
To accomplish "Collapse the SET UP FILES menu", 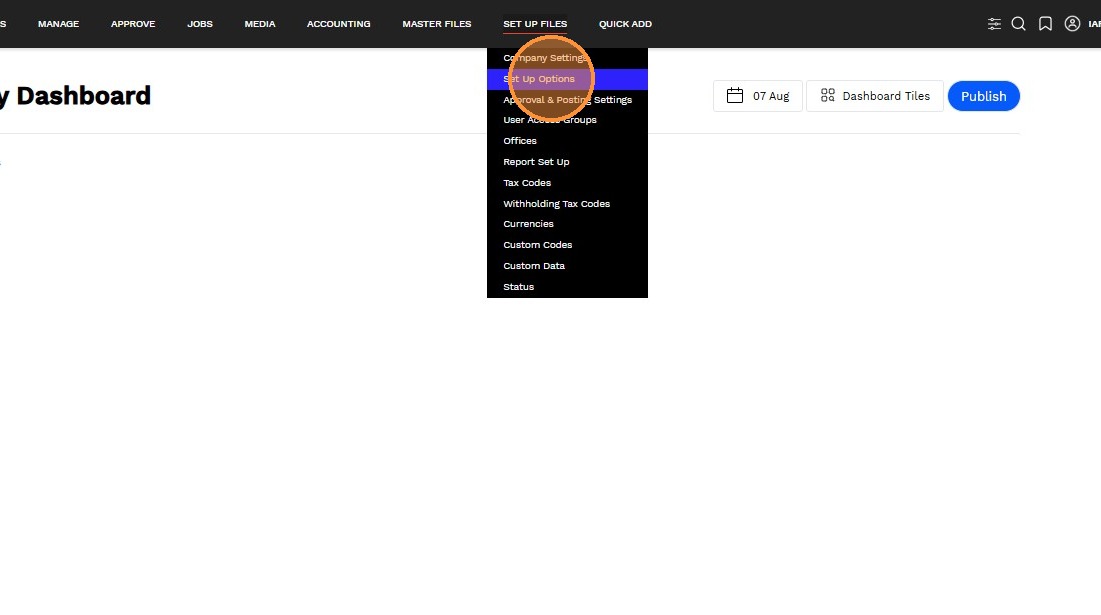I will tap(535, 24).
